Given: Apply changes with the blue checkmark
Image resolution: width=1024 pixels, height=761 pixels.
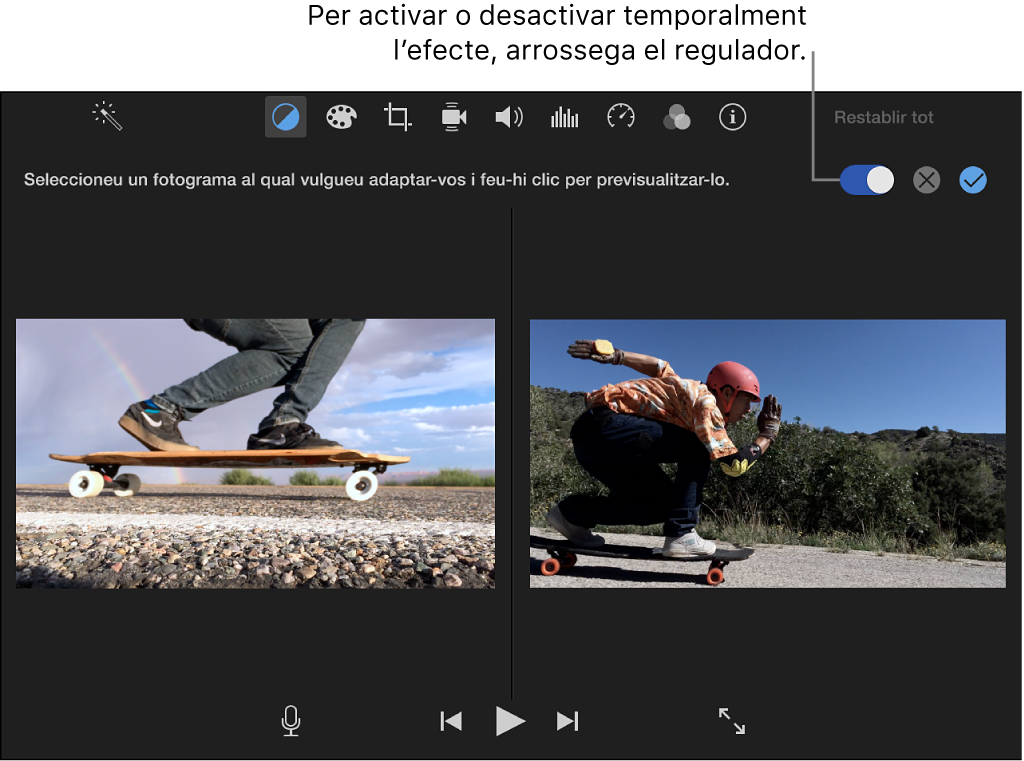Looking at the screenshot, I should [x=972, y=180].
